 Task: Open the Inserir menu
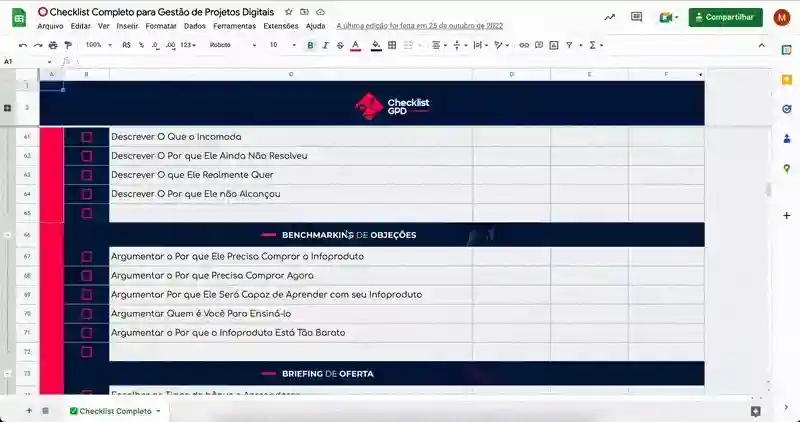pyautogui.click(x=127, y=26)
